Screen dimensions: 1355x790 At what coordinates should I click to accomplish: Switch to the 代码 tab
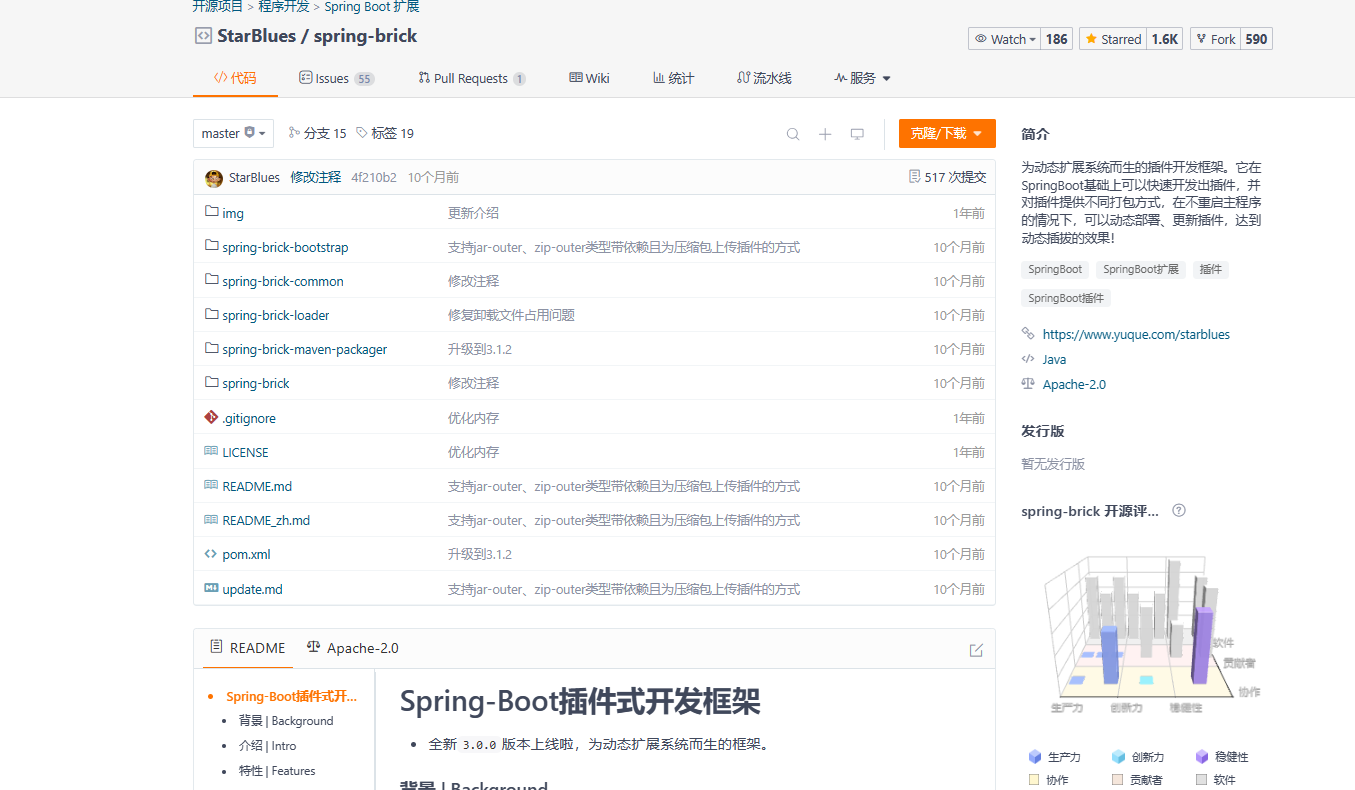pos(235,78)
